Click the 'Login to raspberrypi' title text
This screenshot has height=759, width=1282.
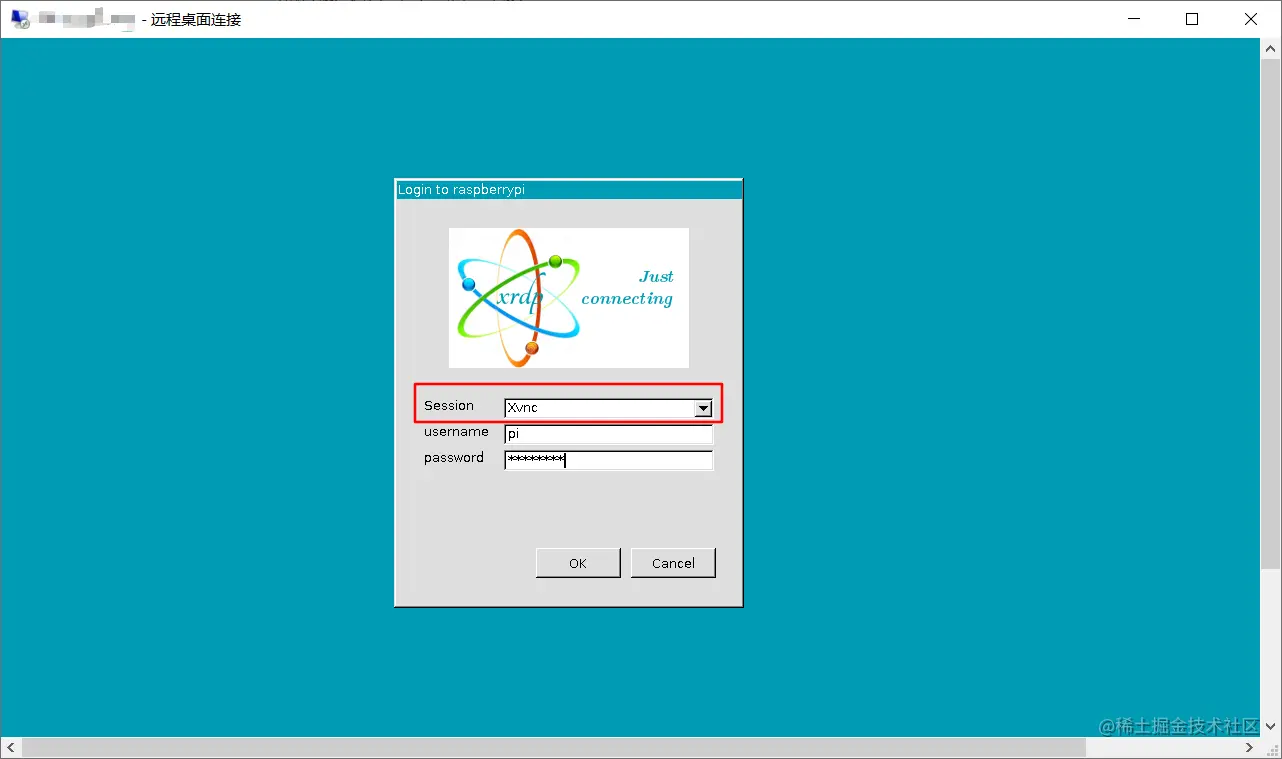(x=461, y=190)
